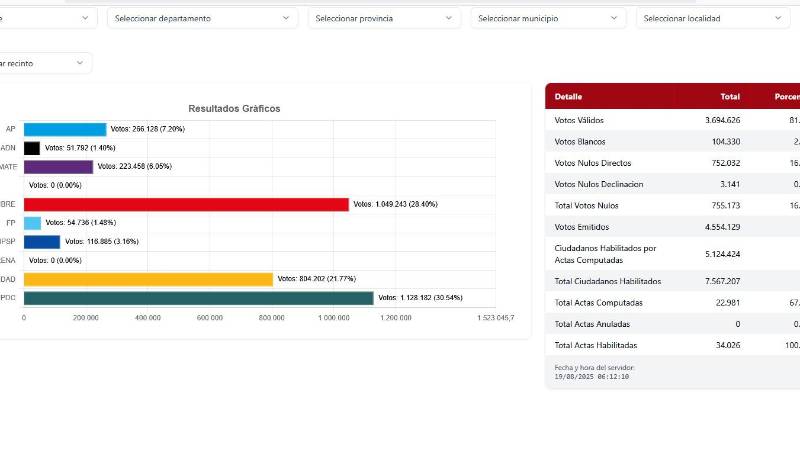Select the black ADN bar
800x450 pixels.
tap(32, 148)
